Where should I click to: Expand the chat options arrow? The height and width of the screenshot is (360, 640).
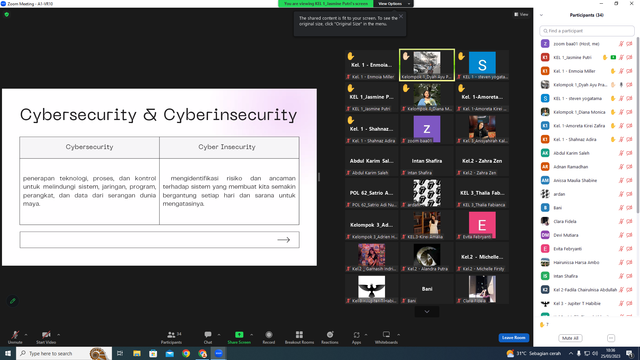219,335
